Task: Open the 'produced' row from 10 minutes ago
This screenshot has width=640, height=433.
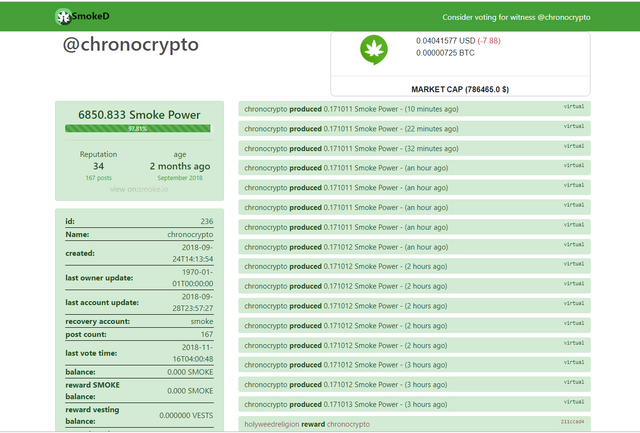Action: pos(414,109)
